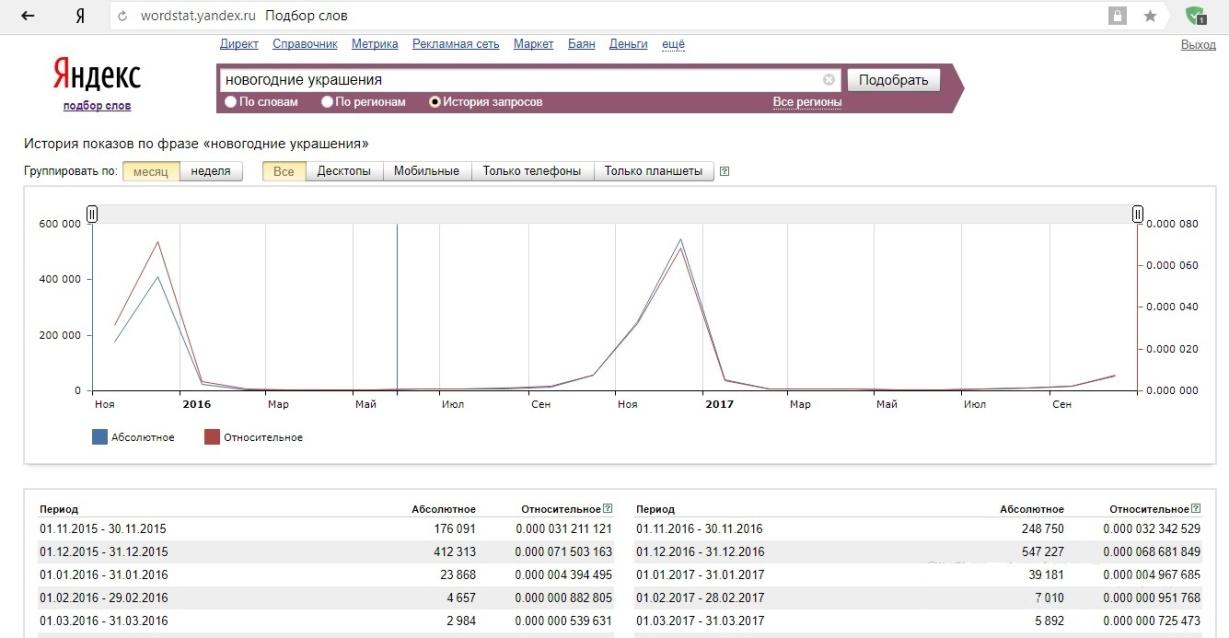1229x638 pixels.
Task: Click the red Относительное legend swatch
Action: 211,437
